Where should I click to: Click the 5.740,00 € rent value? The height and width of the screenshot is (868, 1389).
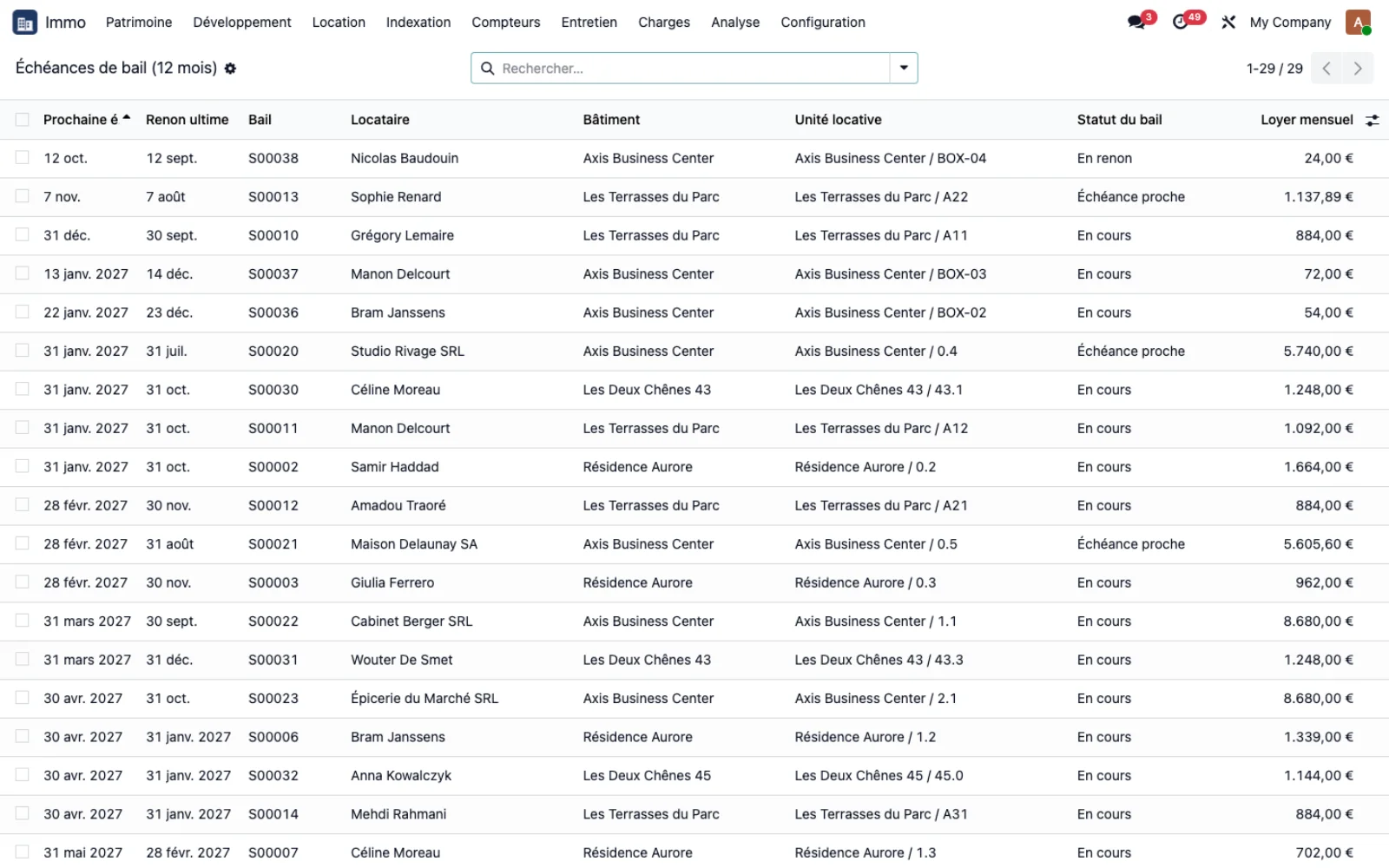coord(1318,351)
